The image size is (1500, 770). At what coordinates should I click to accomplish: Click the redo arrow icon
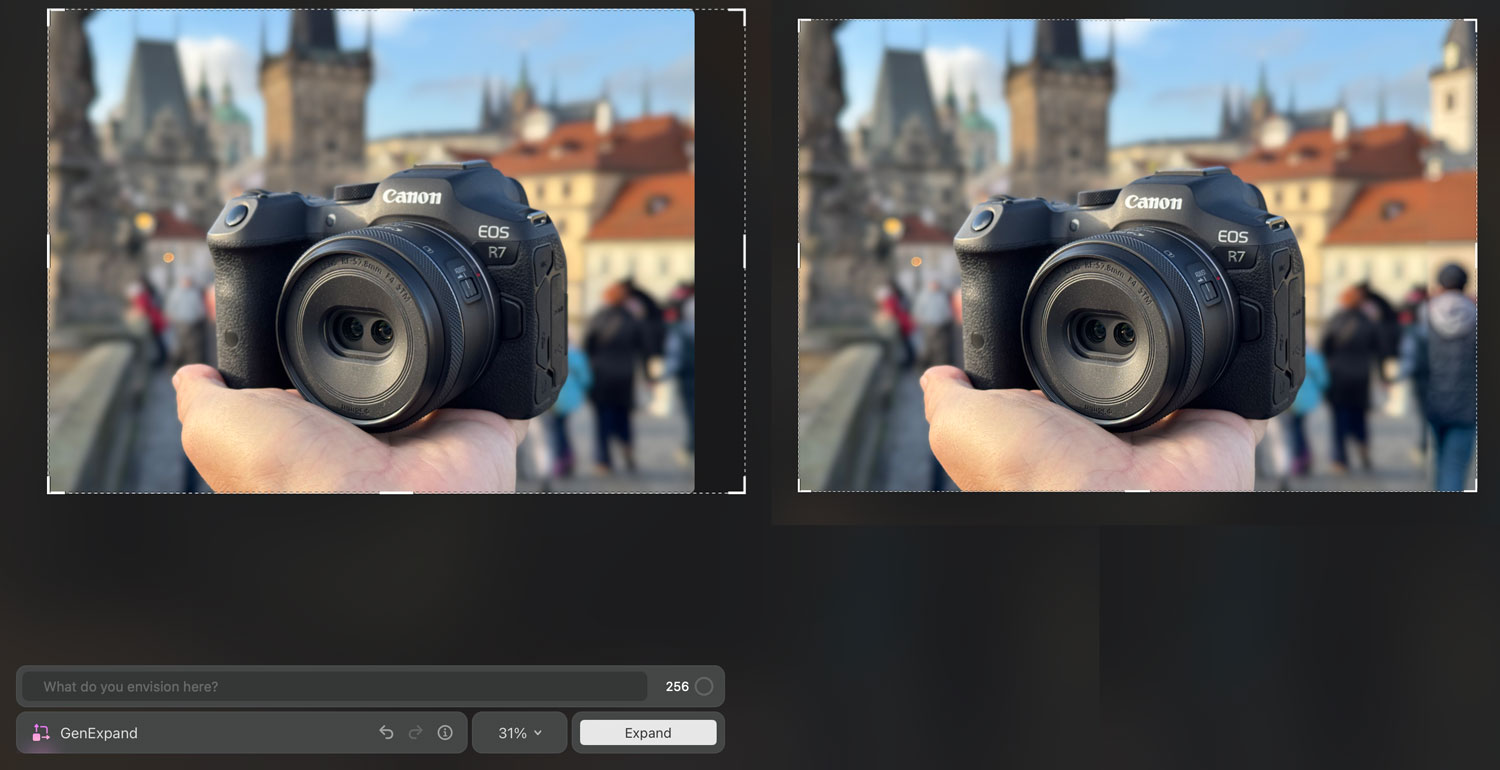coord(415,733)
